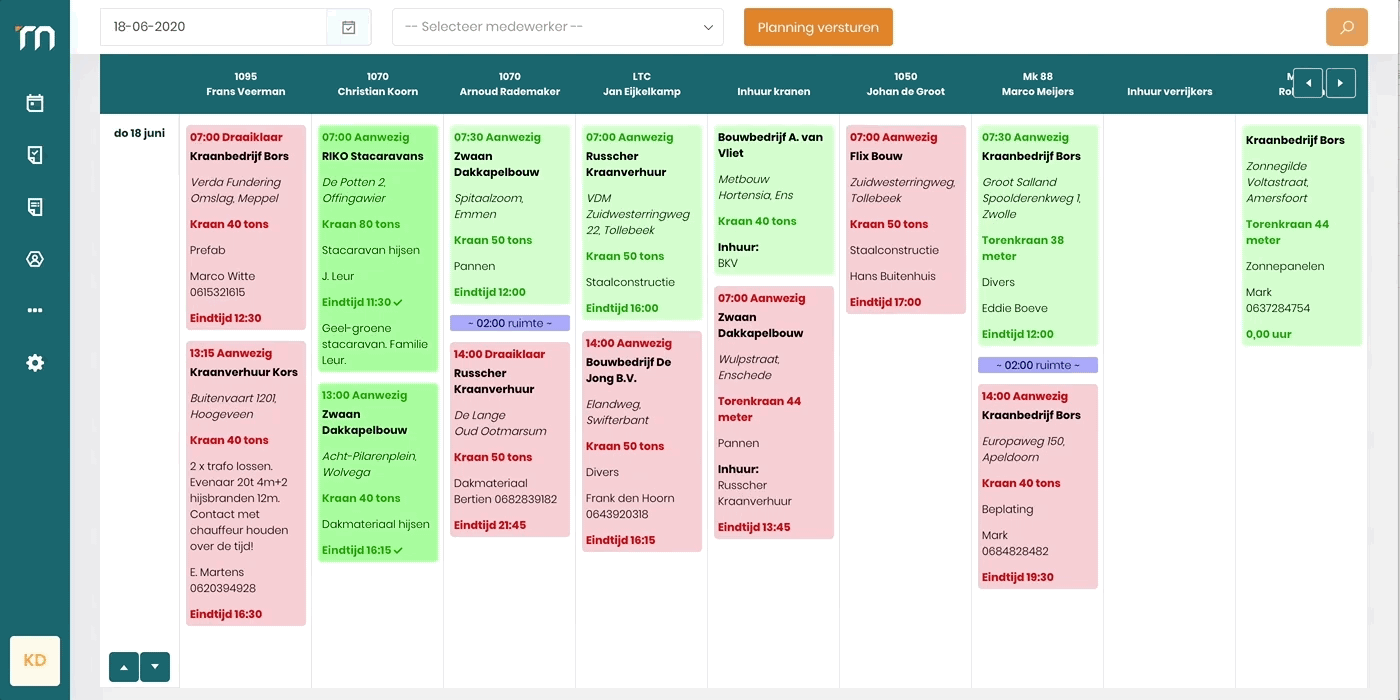
Task: Open the 14:00 Kraanbedrijf Bors Apeldoorn card
Action: pyautogui.click(x=1038, y=486)
